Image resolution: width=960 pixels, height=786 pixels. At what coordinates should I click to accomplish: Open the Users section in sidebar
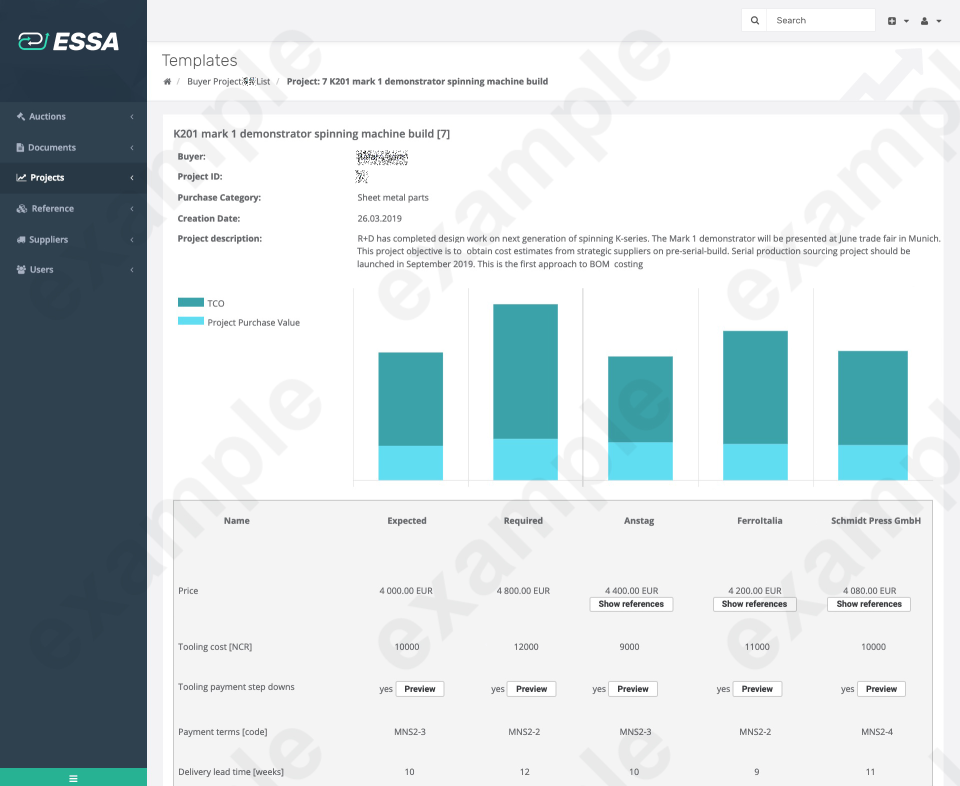pyautogui.click(x=42, y=269)
